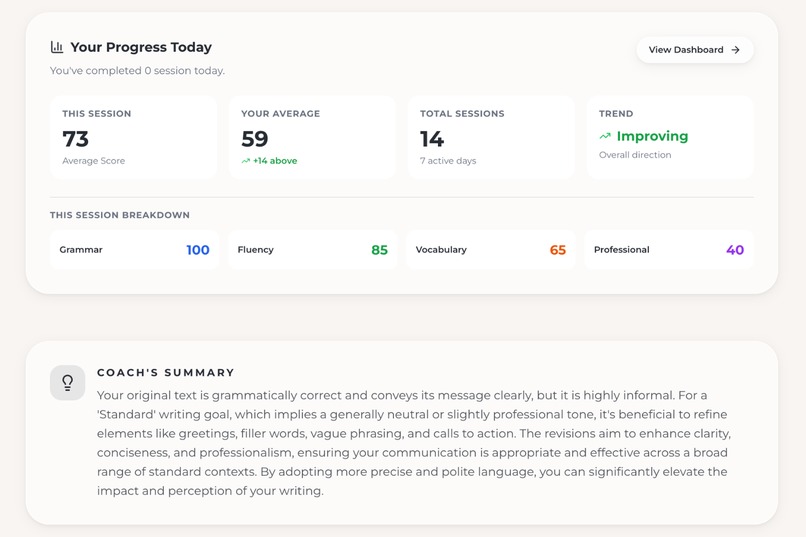Click the green trend arrow next to Improving
This screenshot has width=806, height=537.
tap(605, 136)
